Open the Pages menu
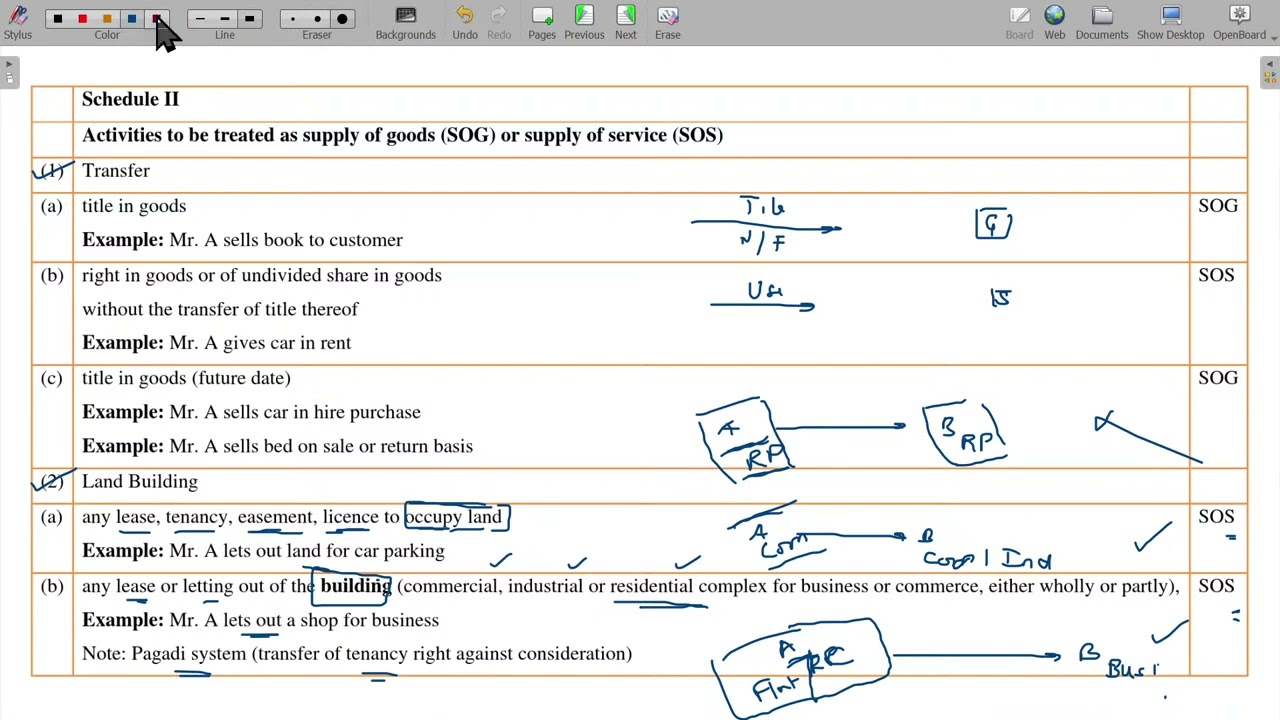 point(541,22)
